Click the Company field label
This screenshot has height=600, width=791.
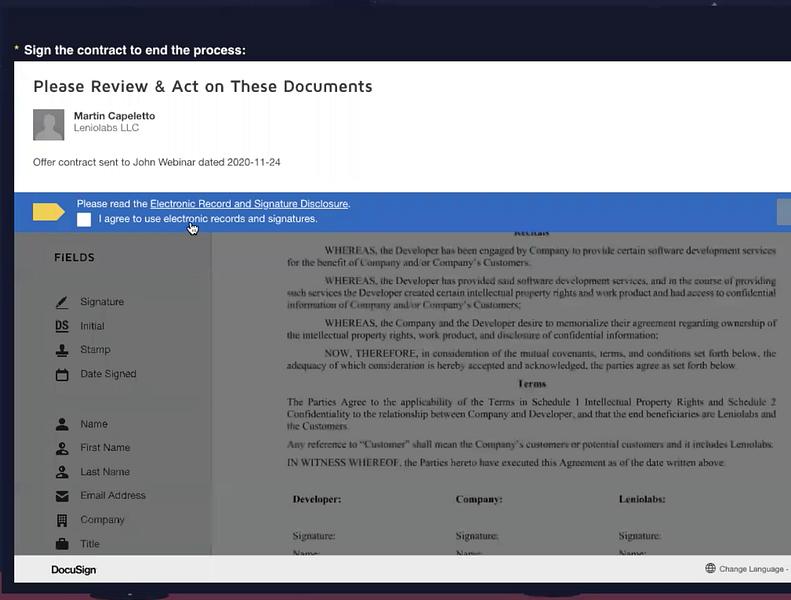click(102, 520)
